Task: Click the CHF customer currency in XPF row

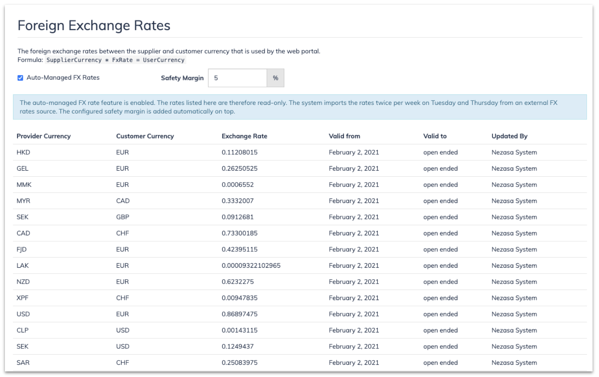Action: pyautogui.click(x=123, y=298)
